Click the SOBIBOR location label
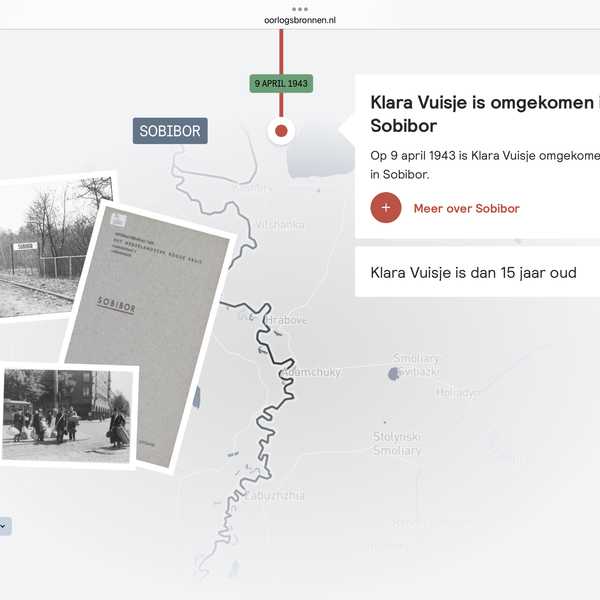The image size is (600, 600). (x=170, y=131)
